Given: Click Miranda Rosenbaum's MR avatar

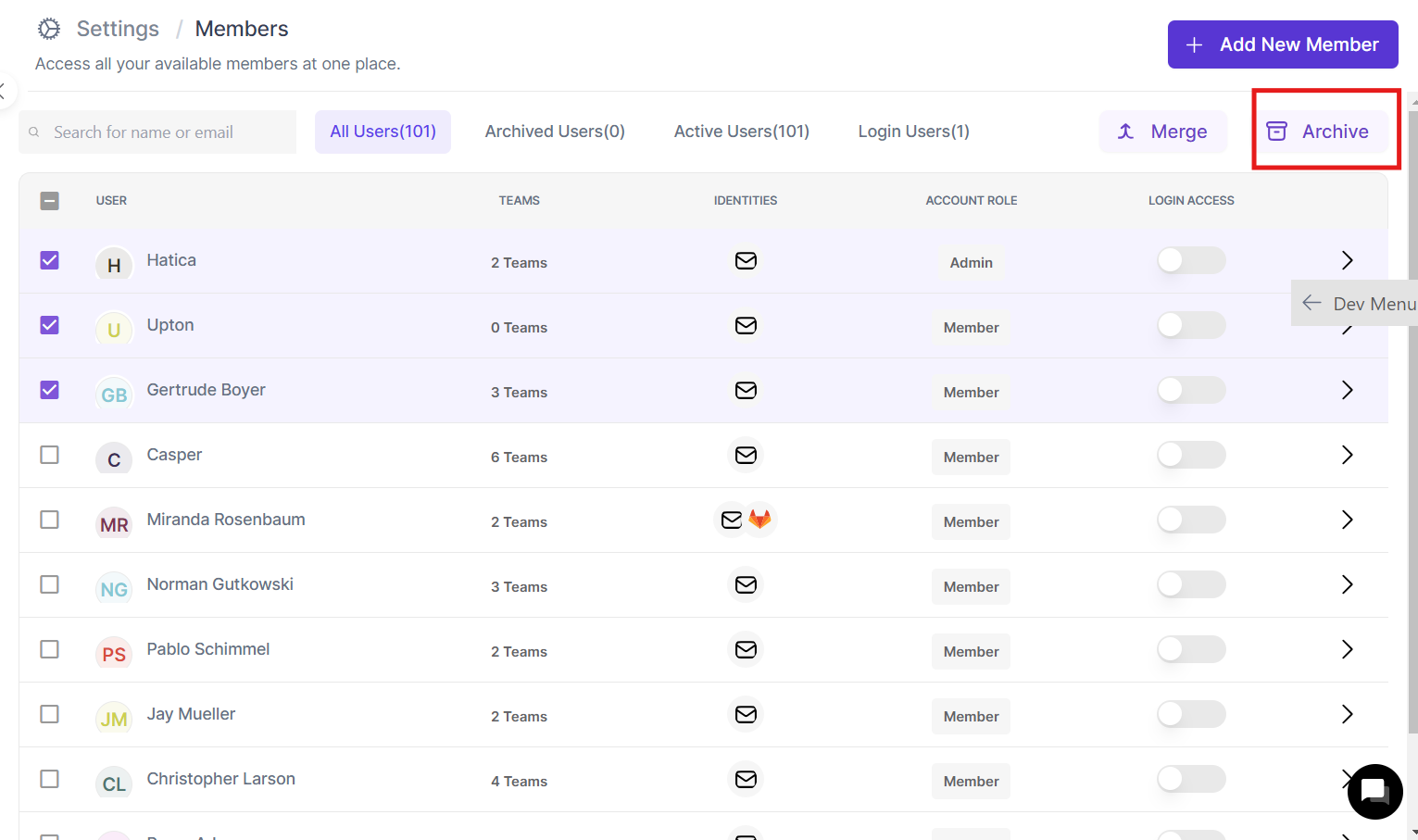Looking at the screenshot, I should tap(114, 524).
